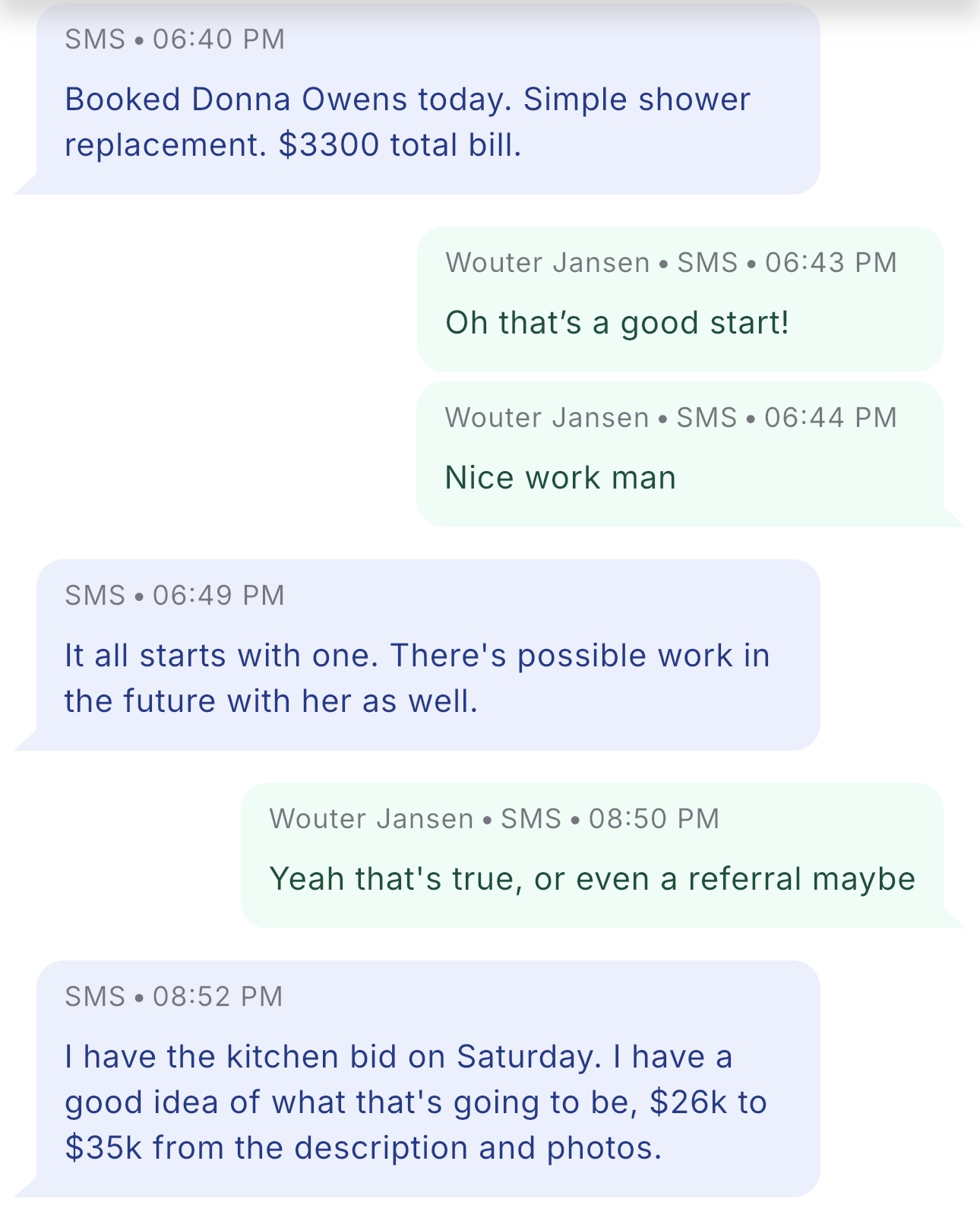Screen dimensions: 980x1221
Task: Click the SMS 06:49 PM message header
Action: click(x=175, y=595)
